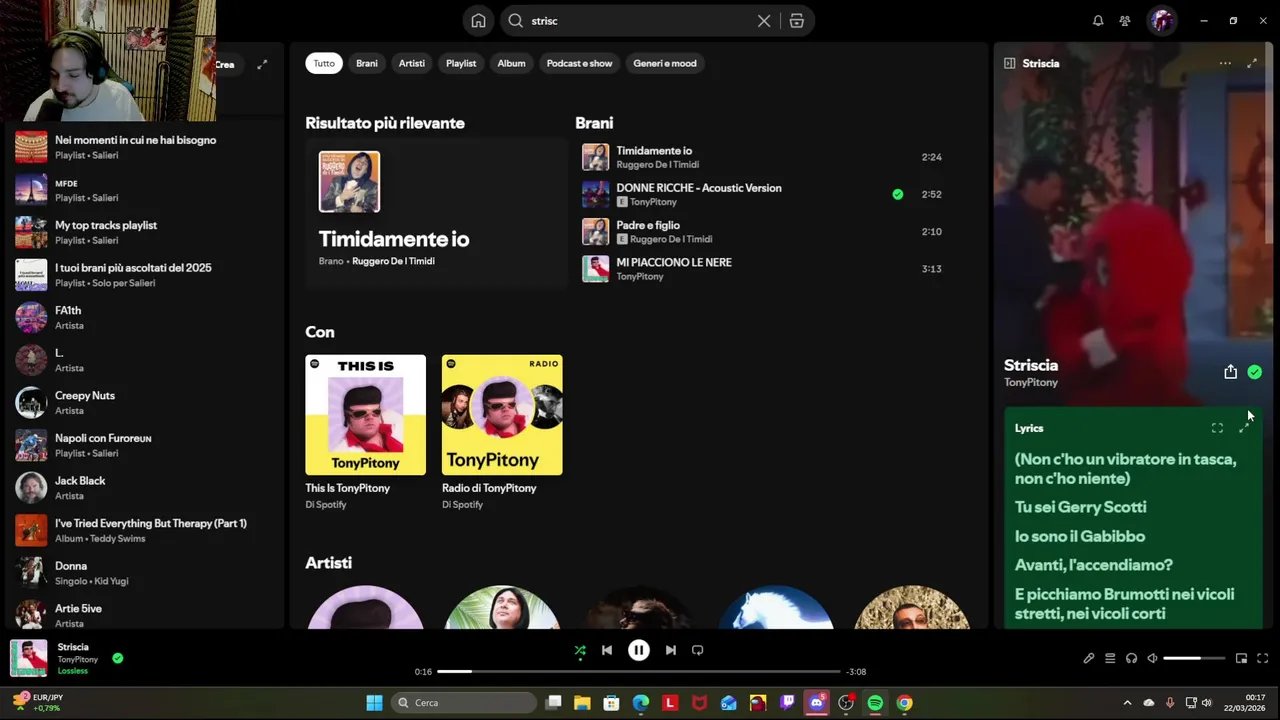Skip to next track
The image size is (1280, 720).
pos(671,650)
